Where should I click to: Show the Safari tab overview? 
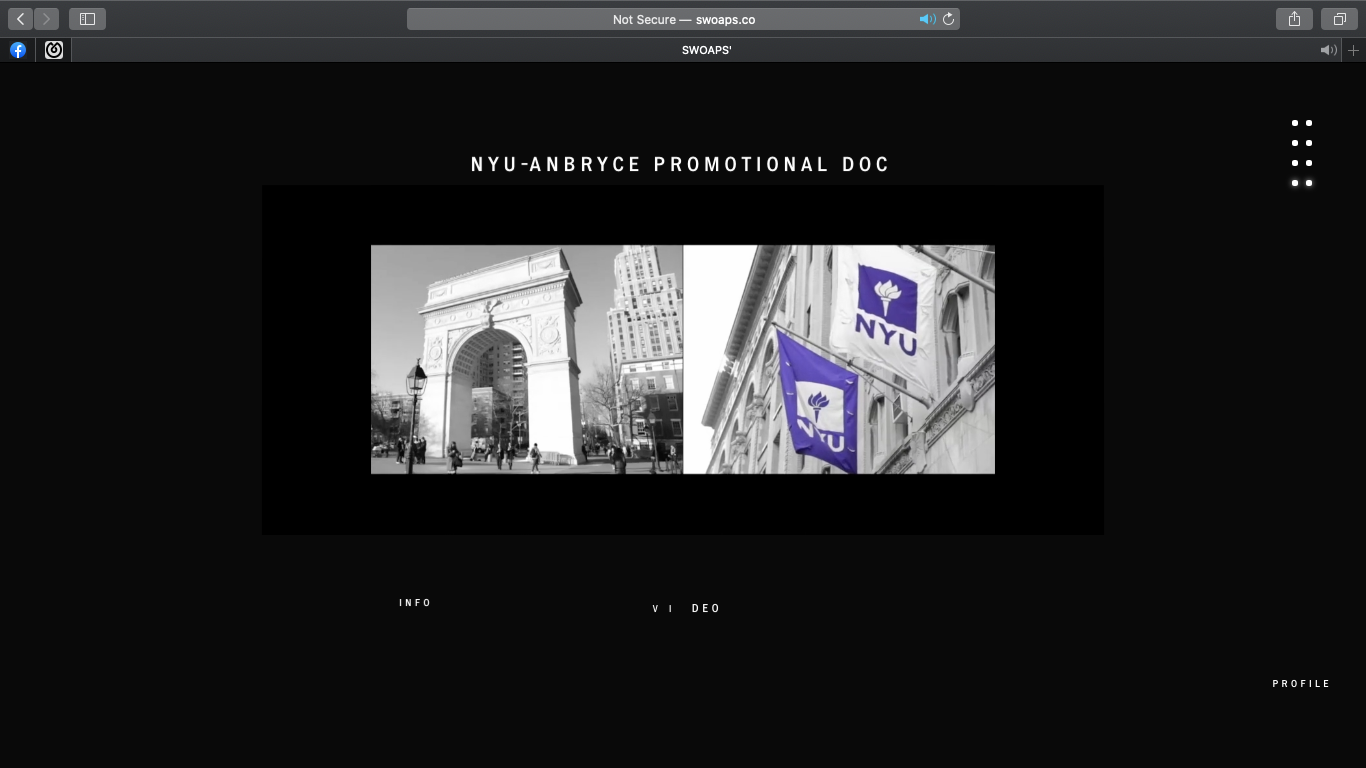[1339, 19]
